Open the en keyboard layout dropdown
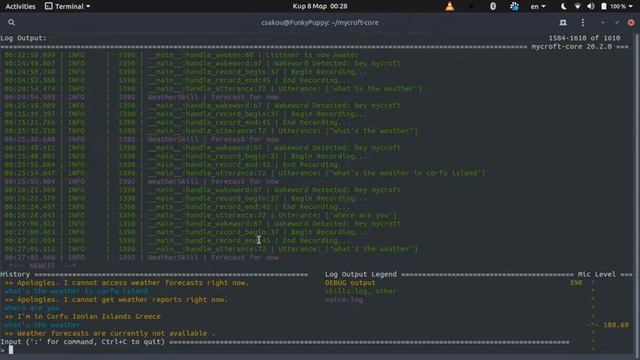 (538, 6)
